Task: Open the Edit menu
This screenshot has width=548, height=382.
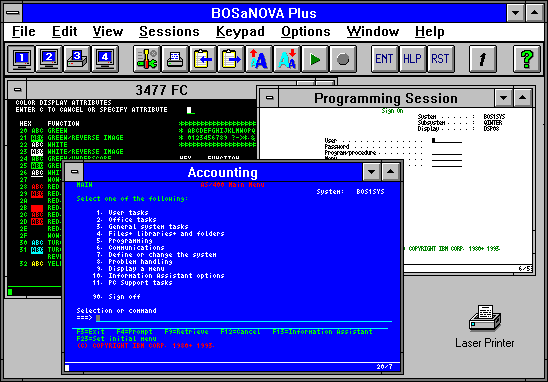Action: [x=64, y=31]
